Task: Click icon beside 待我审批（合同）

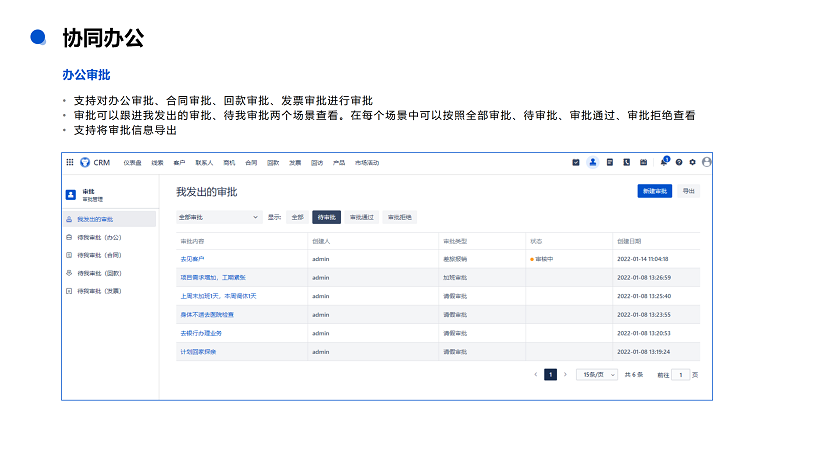Action: (x=69, y=255)
